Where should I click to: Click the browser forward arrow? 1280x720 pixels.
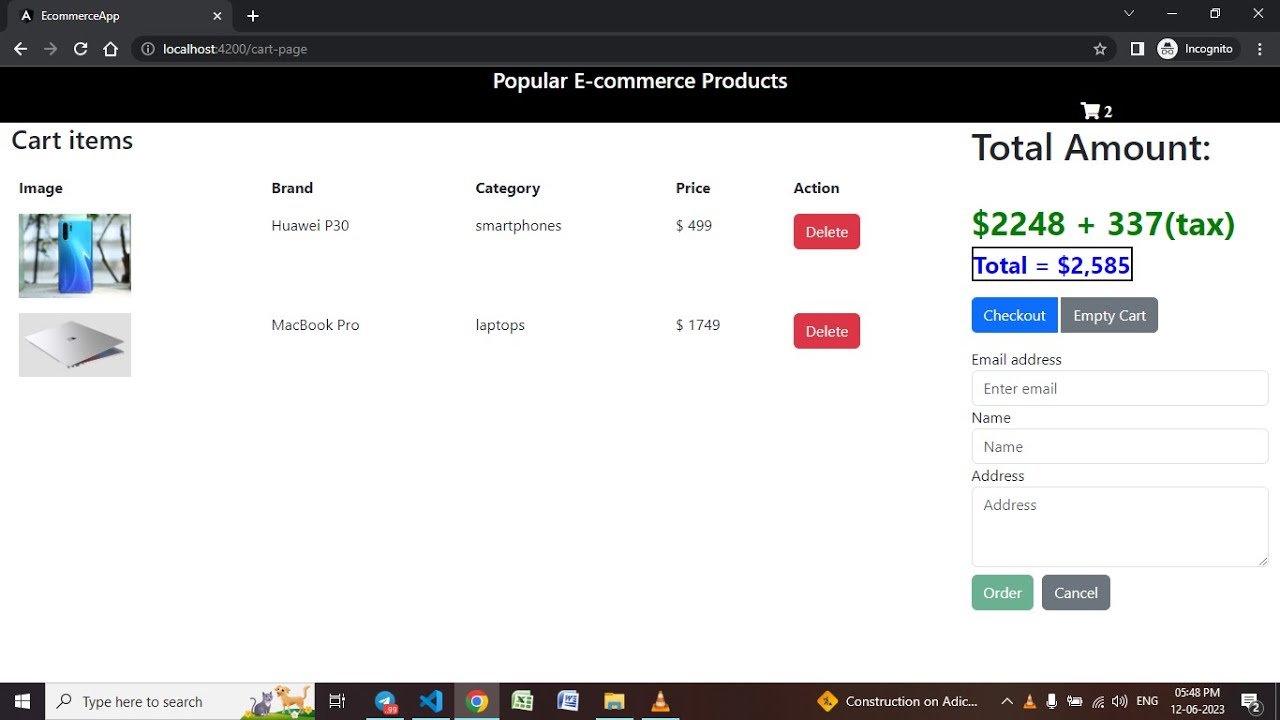pos(50,49)
